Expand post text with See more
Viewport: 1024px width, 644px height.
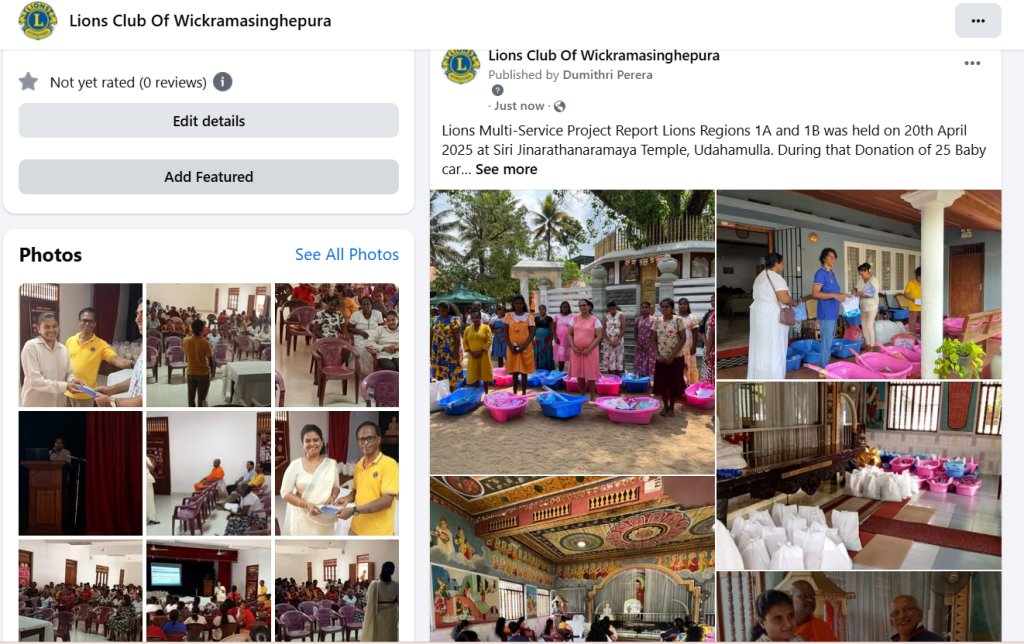point(506,169)
